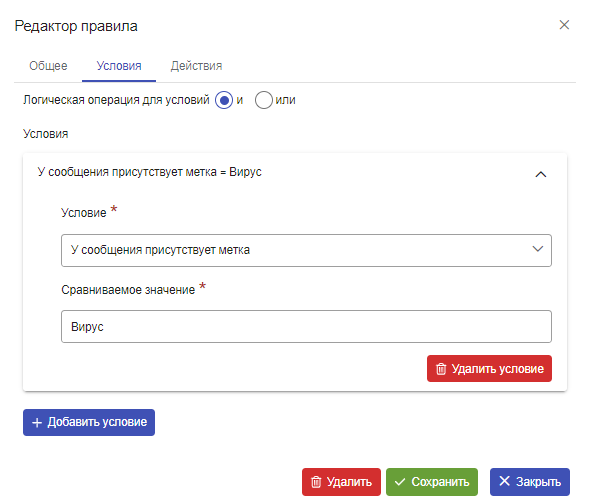The width and height of the screenshot is (589, 504).
Task: Switch to the Действия tab
Action: (196, 66)
